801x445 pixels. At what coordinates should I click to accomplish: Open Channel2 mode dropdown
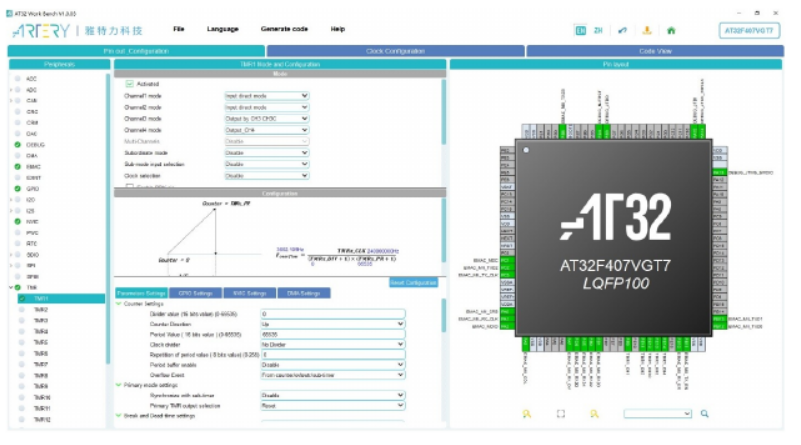[267, 107]
